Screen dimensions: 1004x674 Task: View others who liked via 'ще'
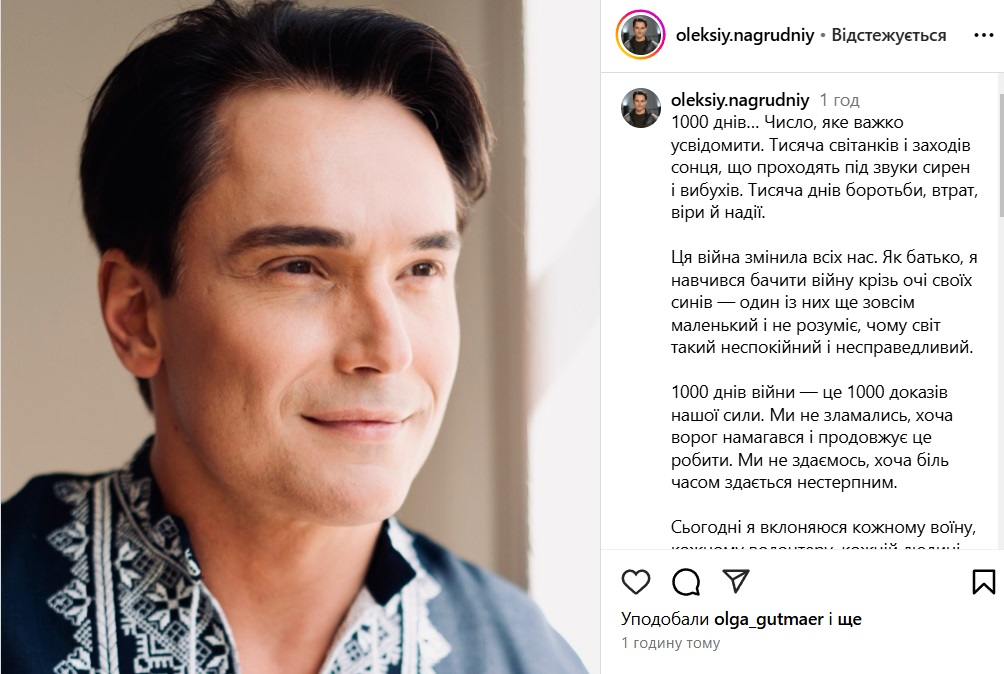(850, 619)
